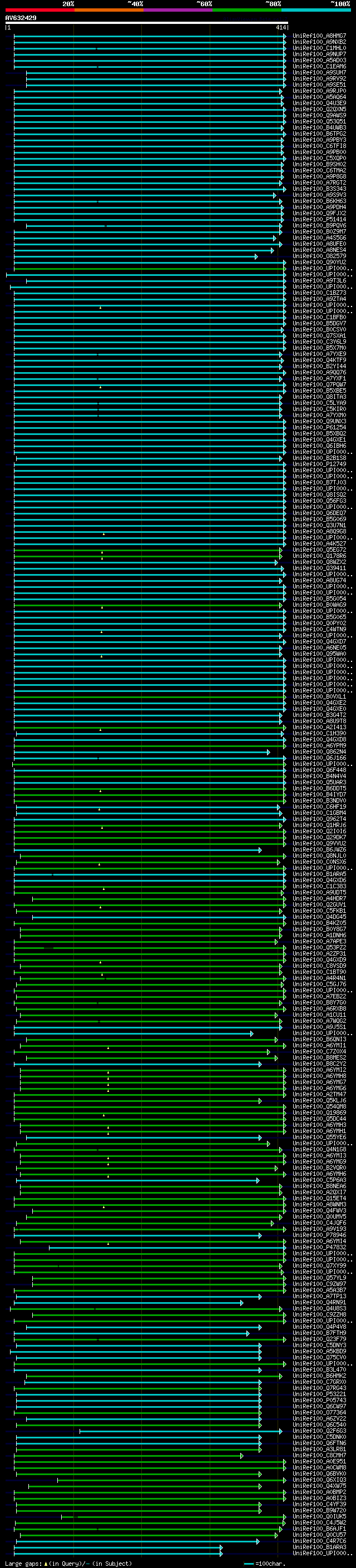
Task: Select the UniRef100_O82579 label
Action: pyautogui.click(x=319, y=256)
